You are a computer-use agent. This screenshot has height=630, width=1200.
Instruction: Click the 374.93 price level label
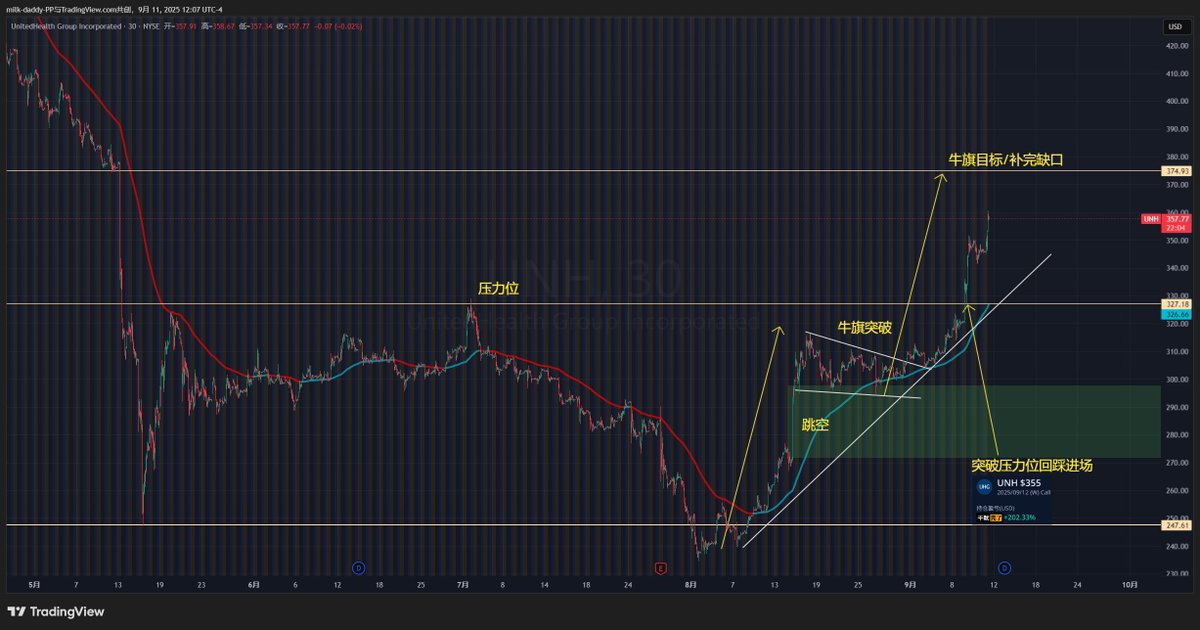1177,171
